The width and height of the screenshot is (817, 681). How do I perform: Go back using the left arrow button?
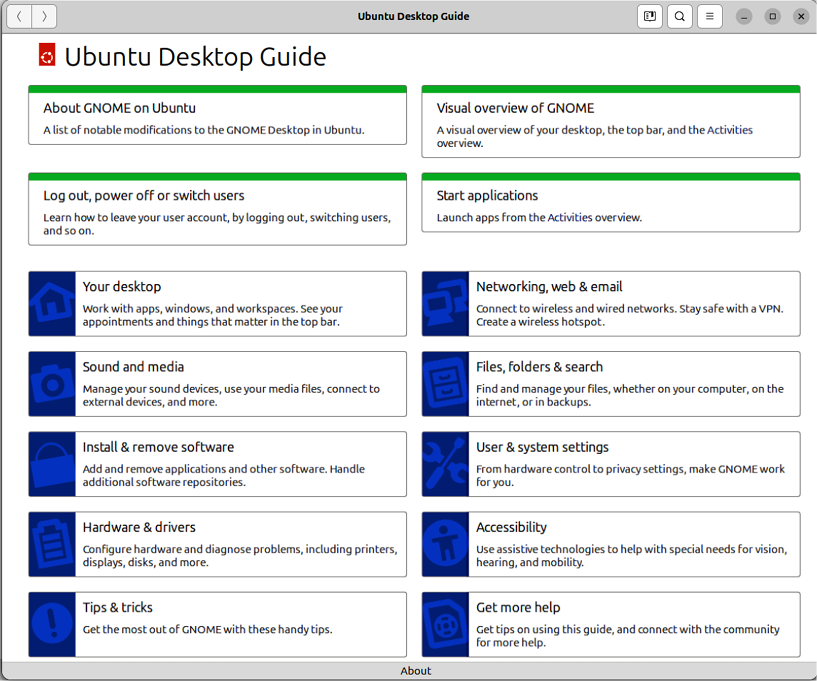[x=19, y=16]
